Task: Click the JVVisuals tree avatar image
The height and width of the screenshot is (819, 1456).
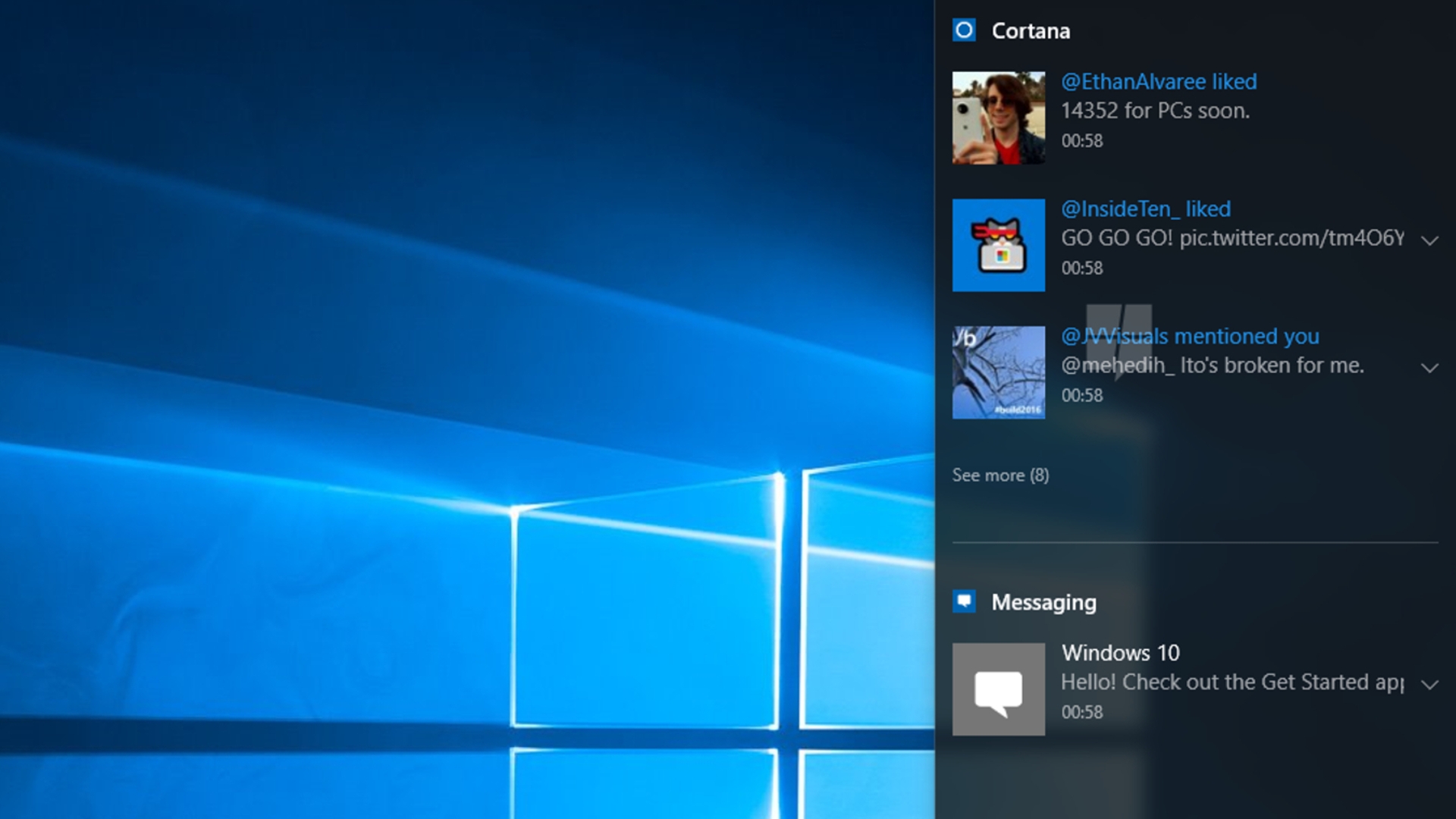Action: pos(998,372)
